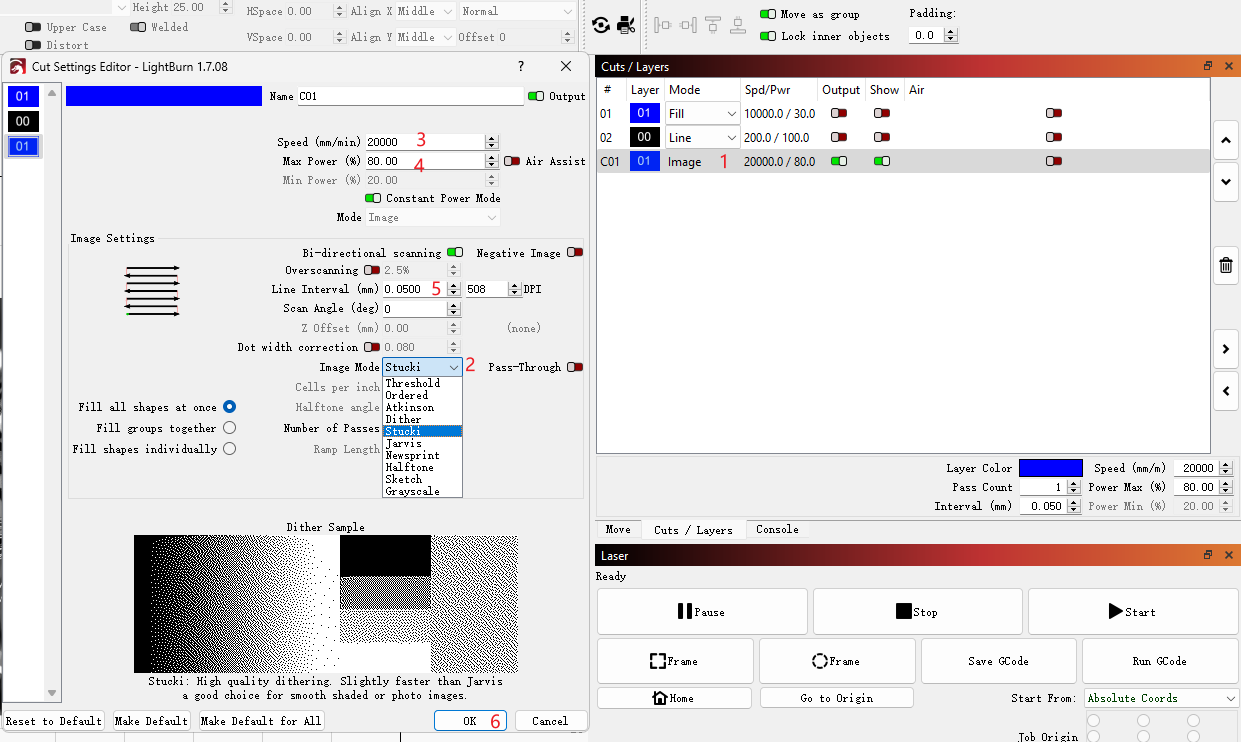
Task: Expand the Start From dropdown
Action: pyautogui.click(x=1160, y=698)
